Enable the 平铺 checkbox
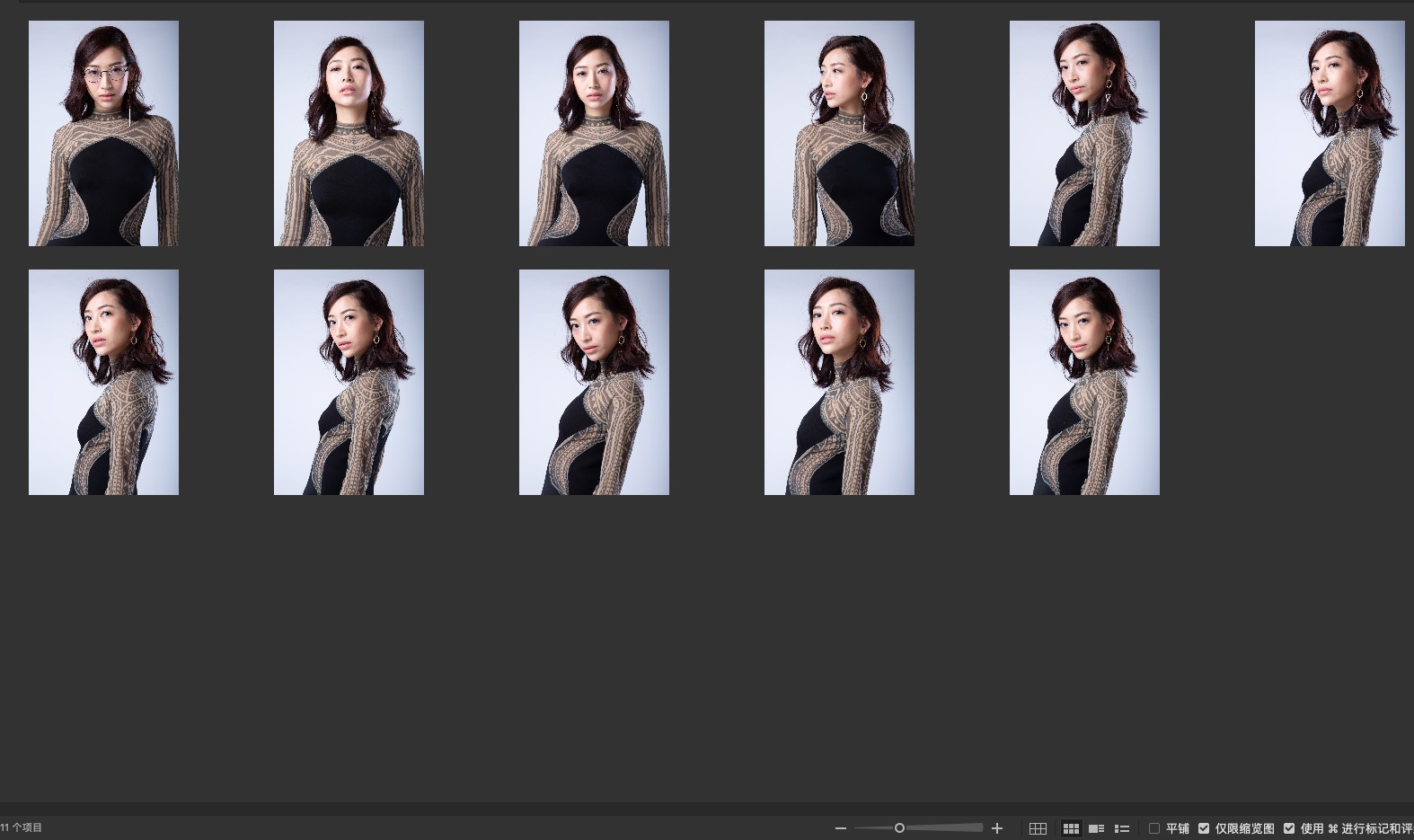The width and height of the screenshot is (1414, 840). pos(1154,828)
